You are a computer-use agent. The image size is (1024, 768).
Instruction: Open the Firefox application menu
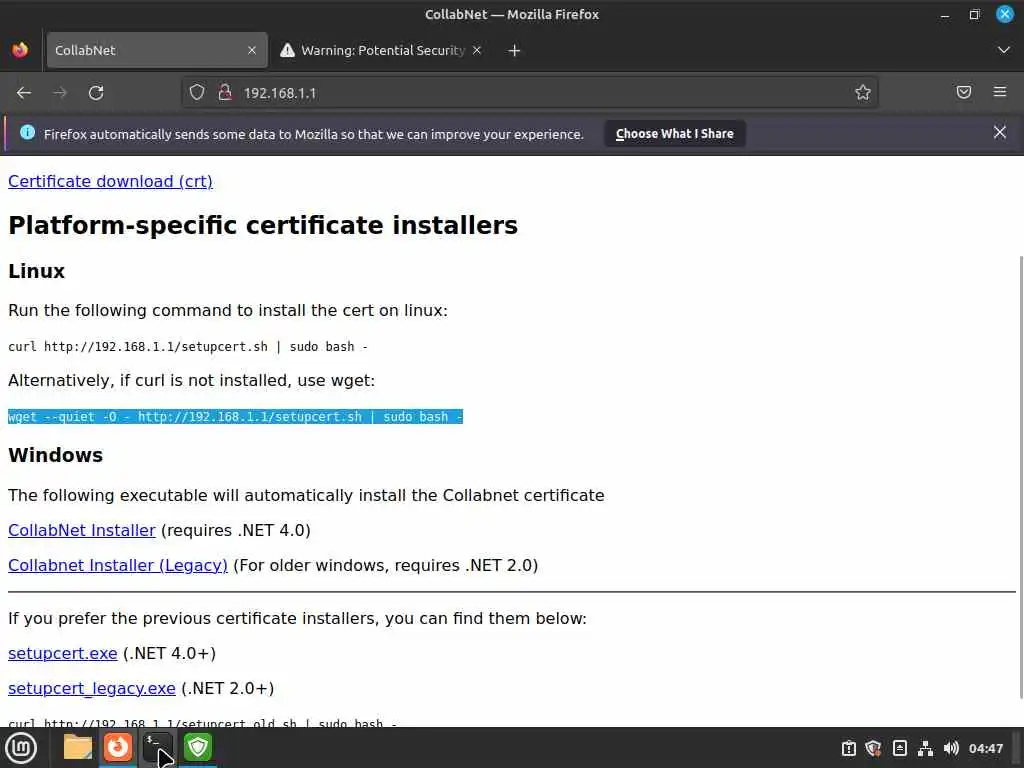coord(1000,92)
